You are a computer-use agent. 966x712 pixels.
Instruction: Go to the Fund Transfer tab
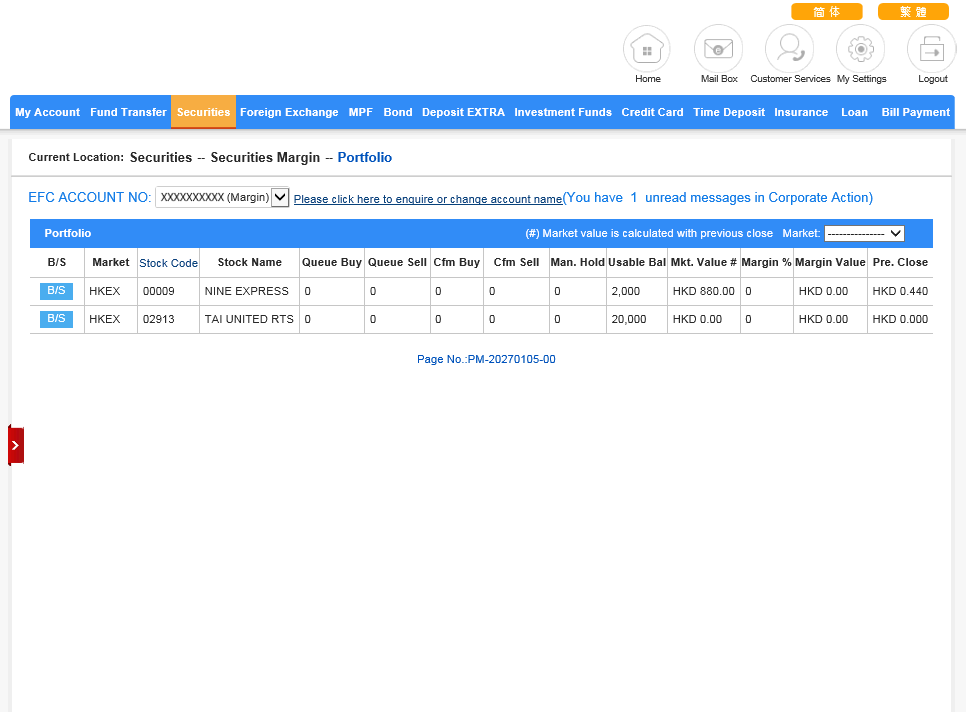(x=128, y=112)
